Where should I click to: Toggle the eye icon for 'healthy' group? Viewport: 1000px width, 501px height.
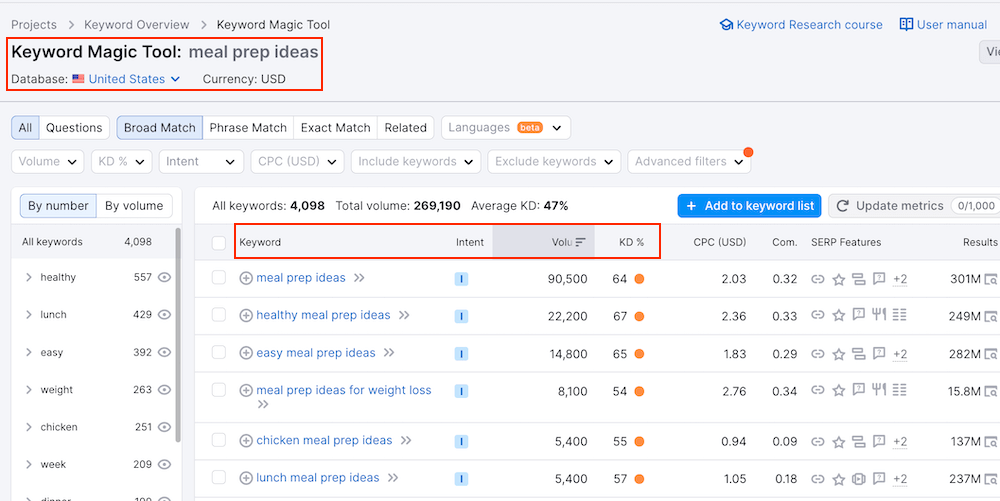tap(165, 277)
